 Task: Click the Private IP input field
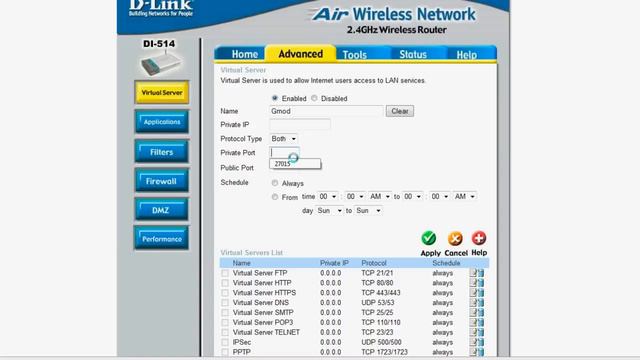tap(300, 124)
